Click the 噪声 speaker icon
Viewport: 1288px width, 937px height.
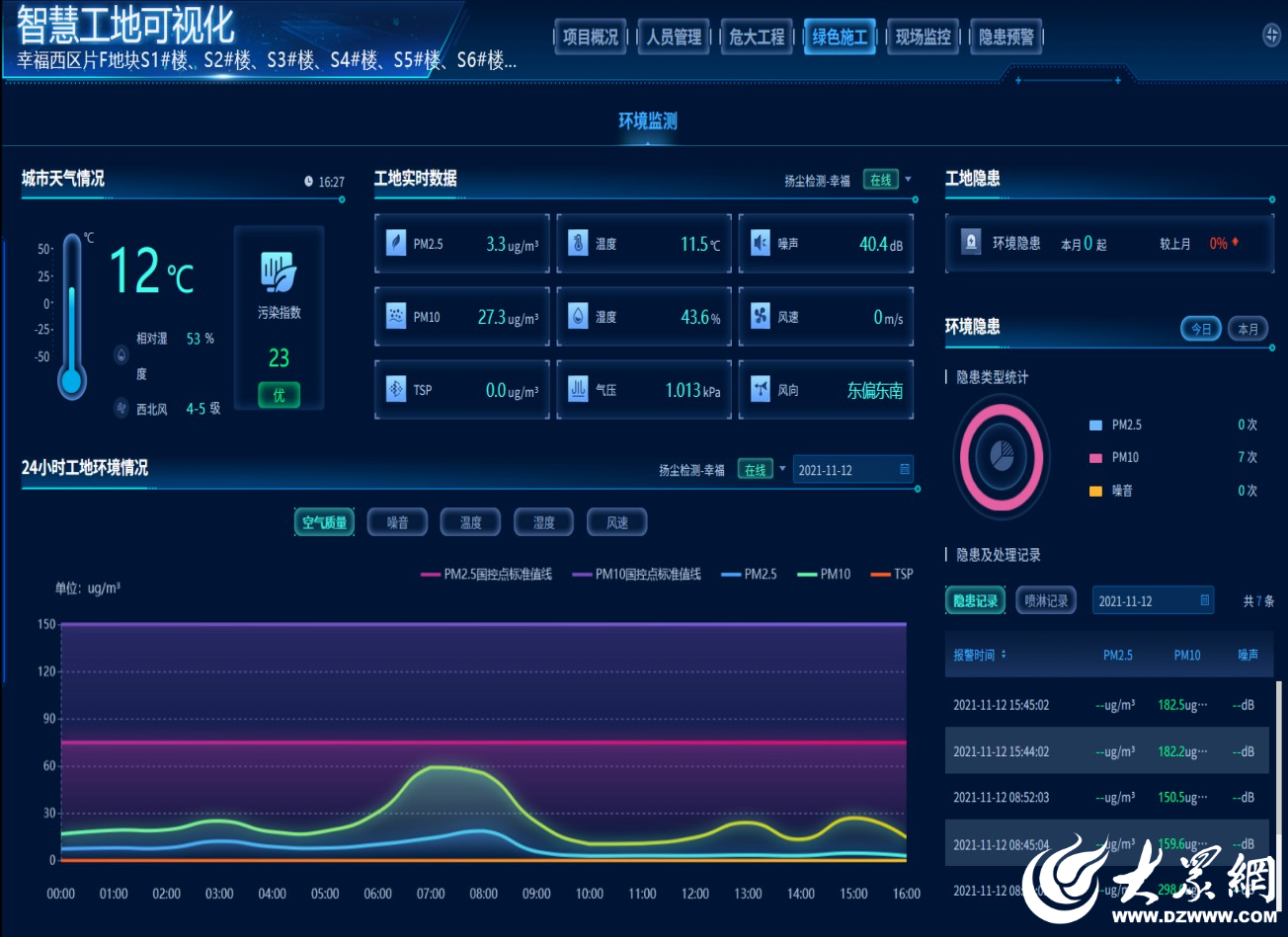coord(760,243)
